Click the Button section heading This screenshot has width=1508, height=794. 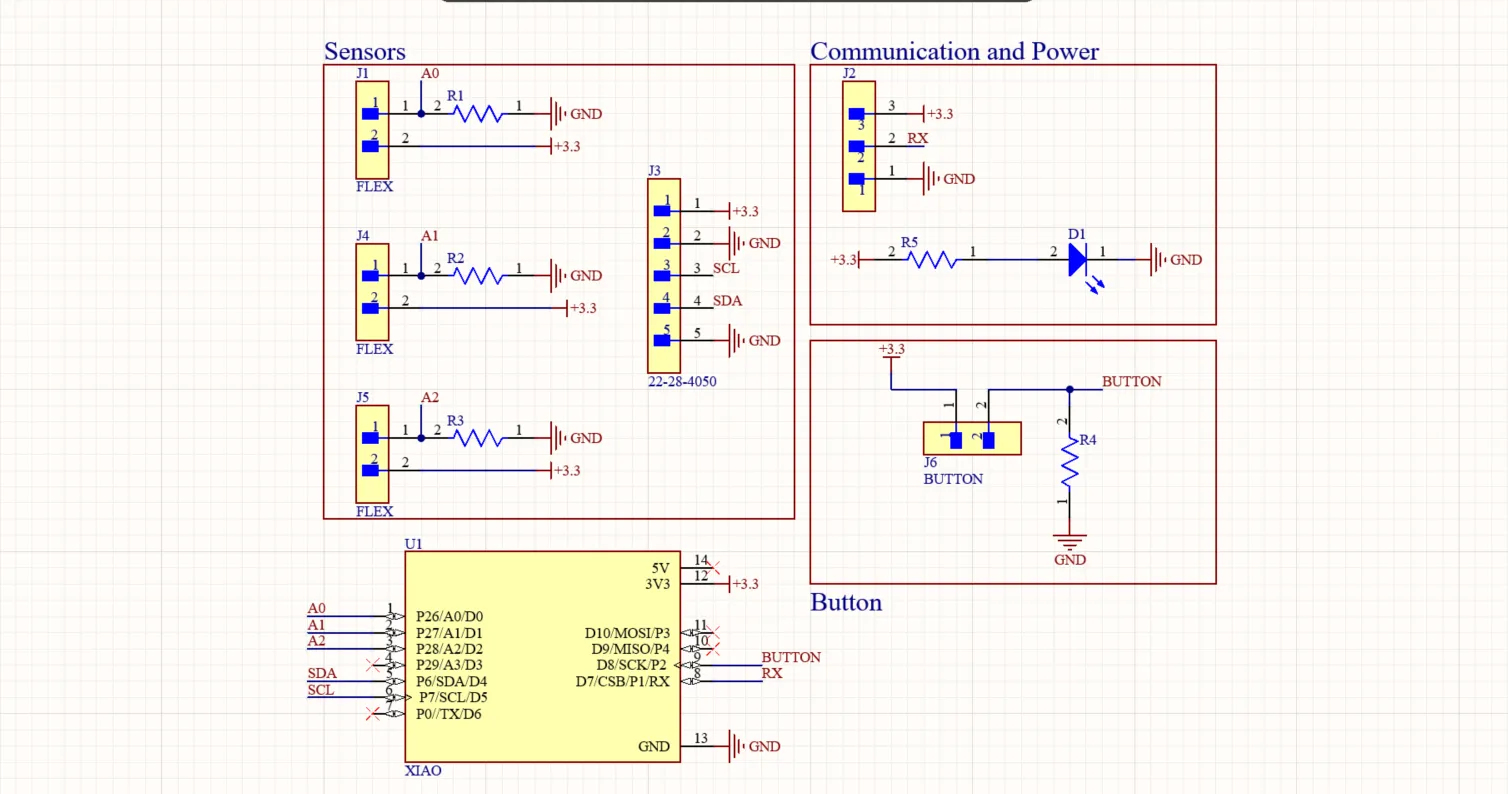pyautogui.click(x=845, y=602)
